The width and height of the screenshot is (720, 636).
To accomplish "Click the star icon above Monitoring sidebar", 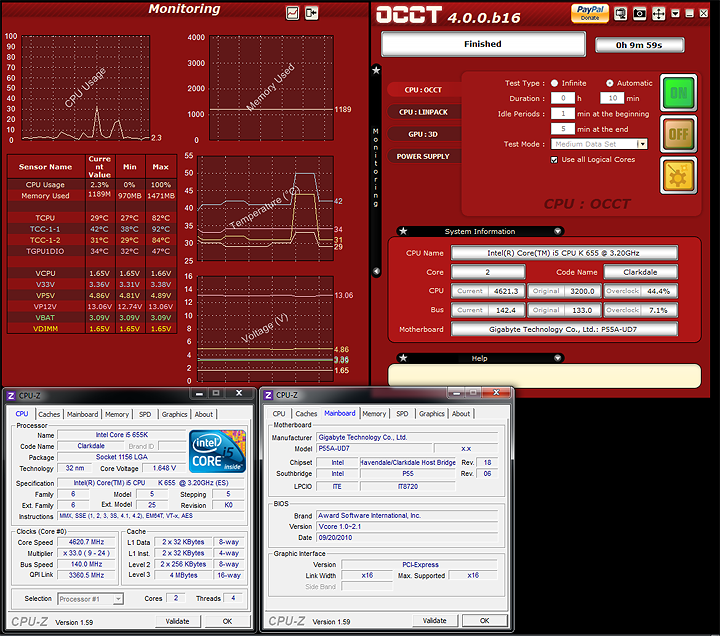I will 376,70.
